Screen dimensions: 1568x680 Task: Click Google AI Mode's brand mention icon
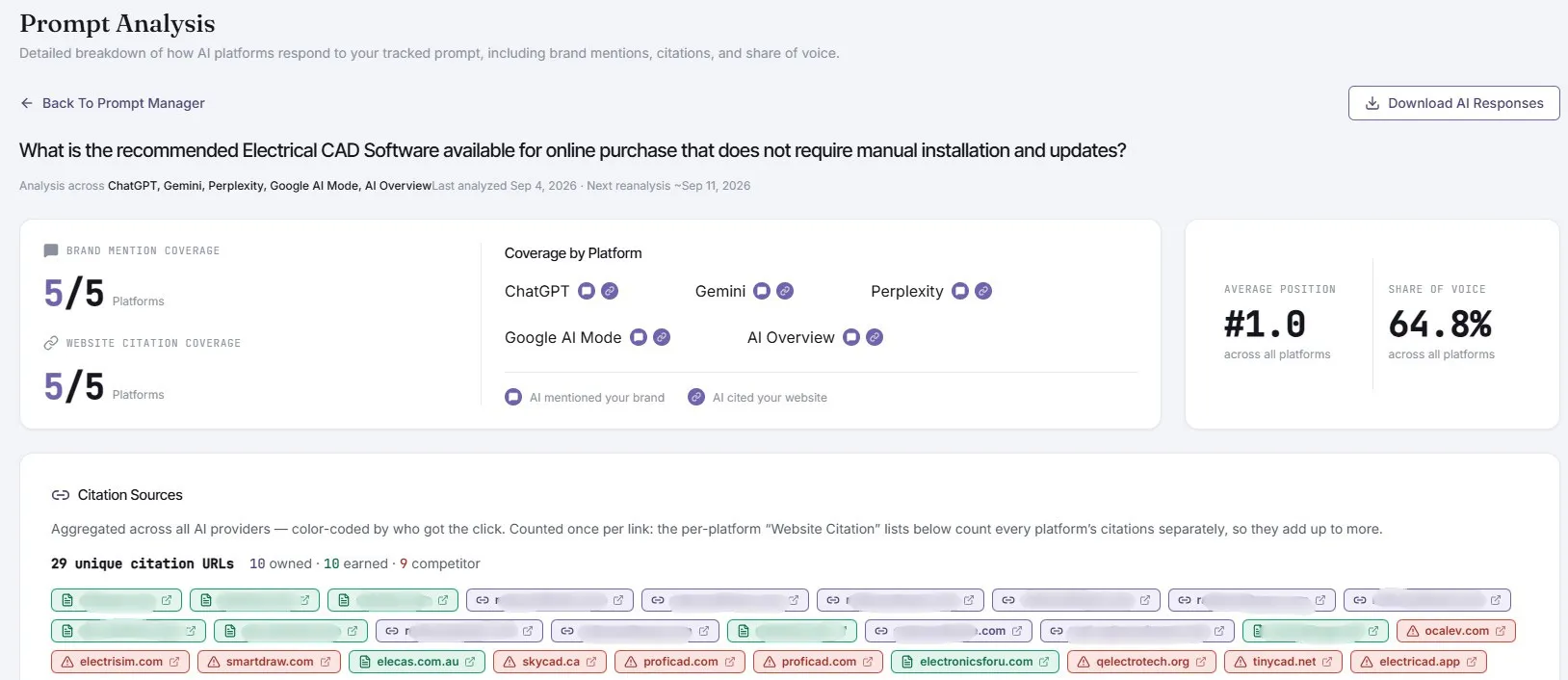click(639, 337)
